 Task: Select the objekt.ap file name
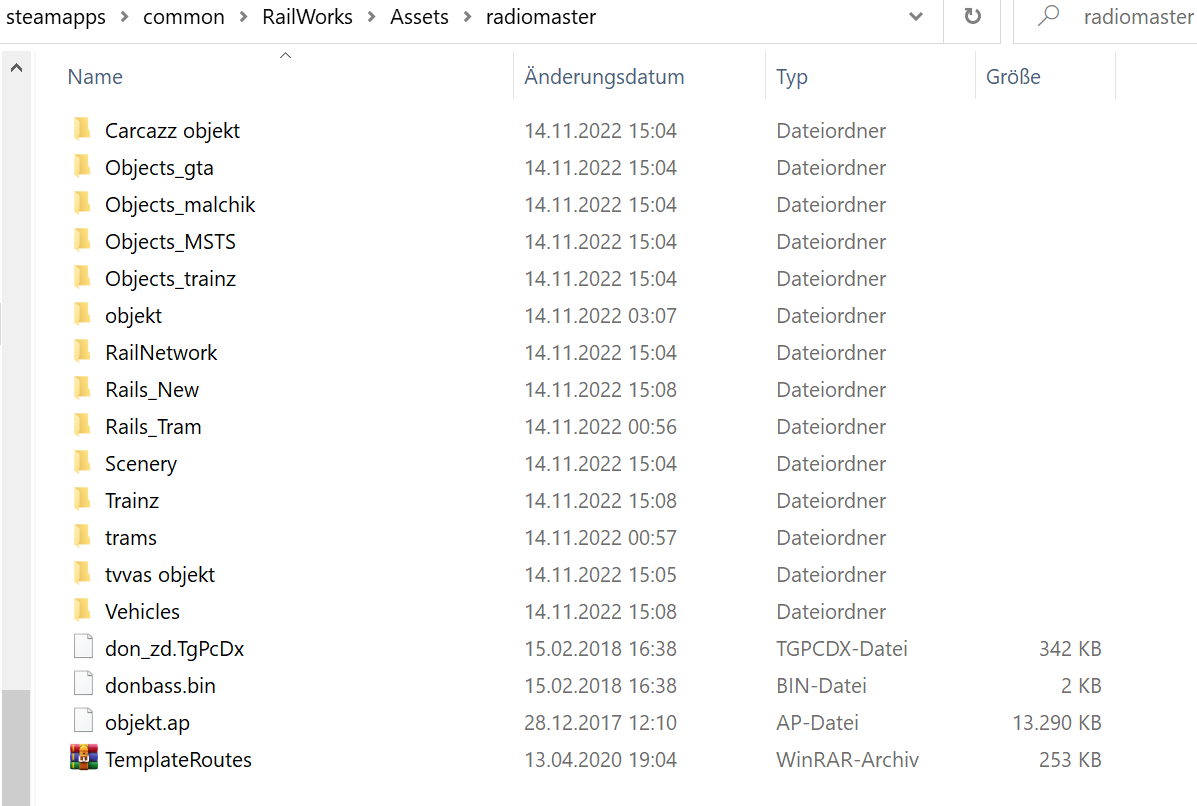click(x=147, y=723)
